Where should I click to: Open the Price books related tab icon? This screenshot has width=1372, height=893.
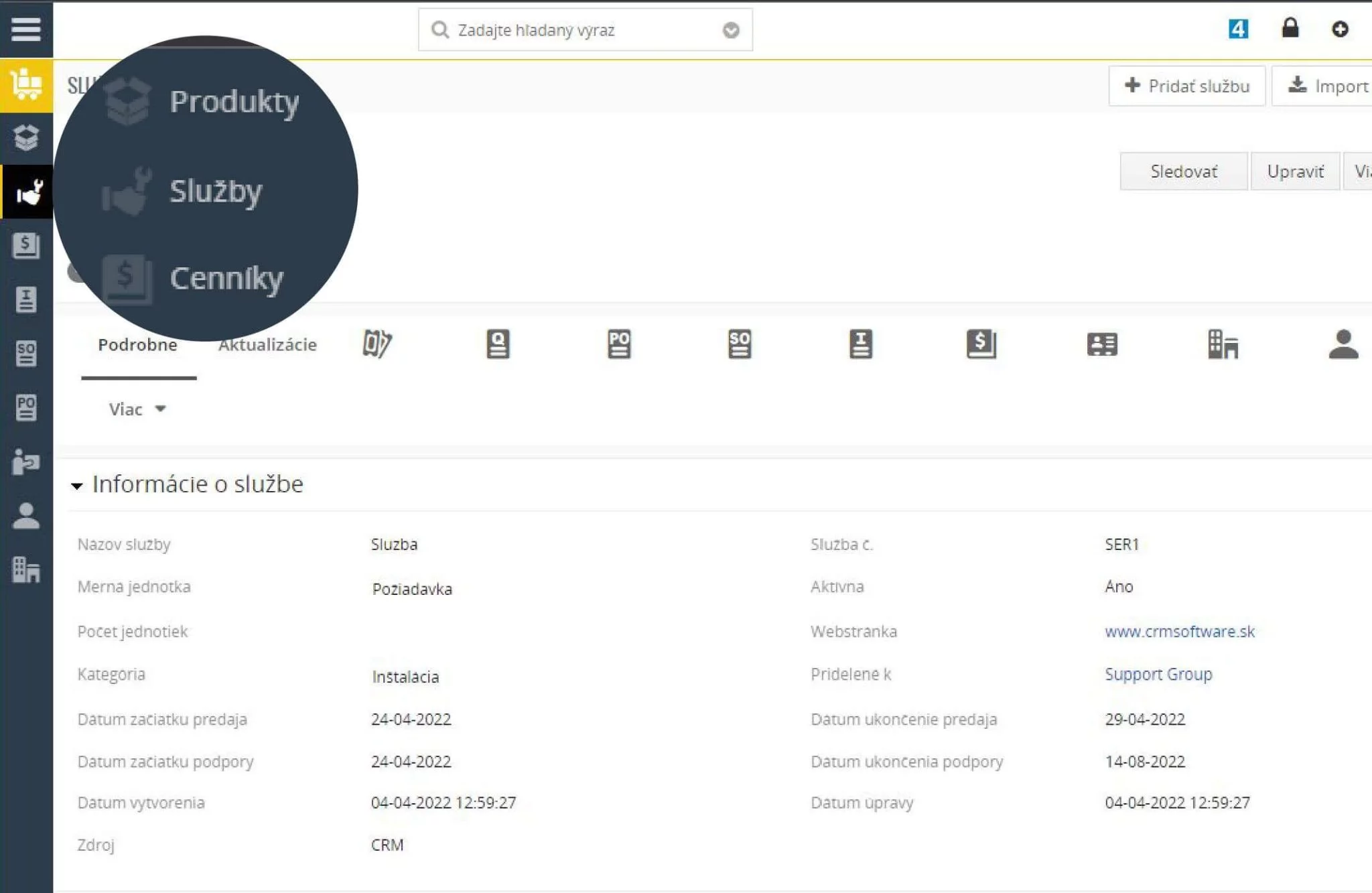tap(981, 344)
